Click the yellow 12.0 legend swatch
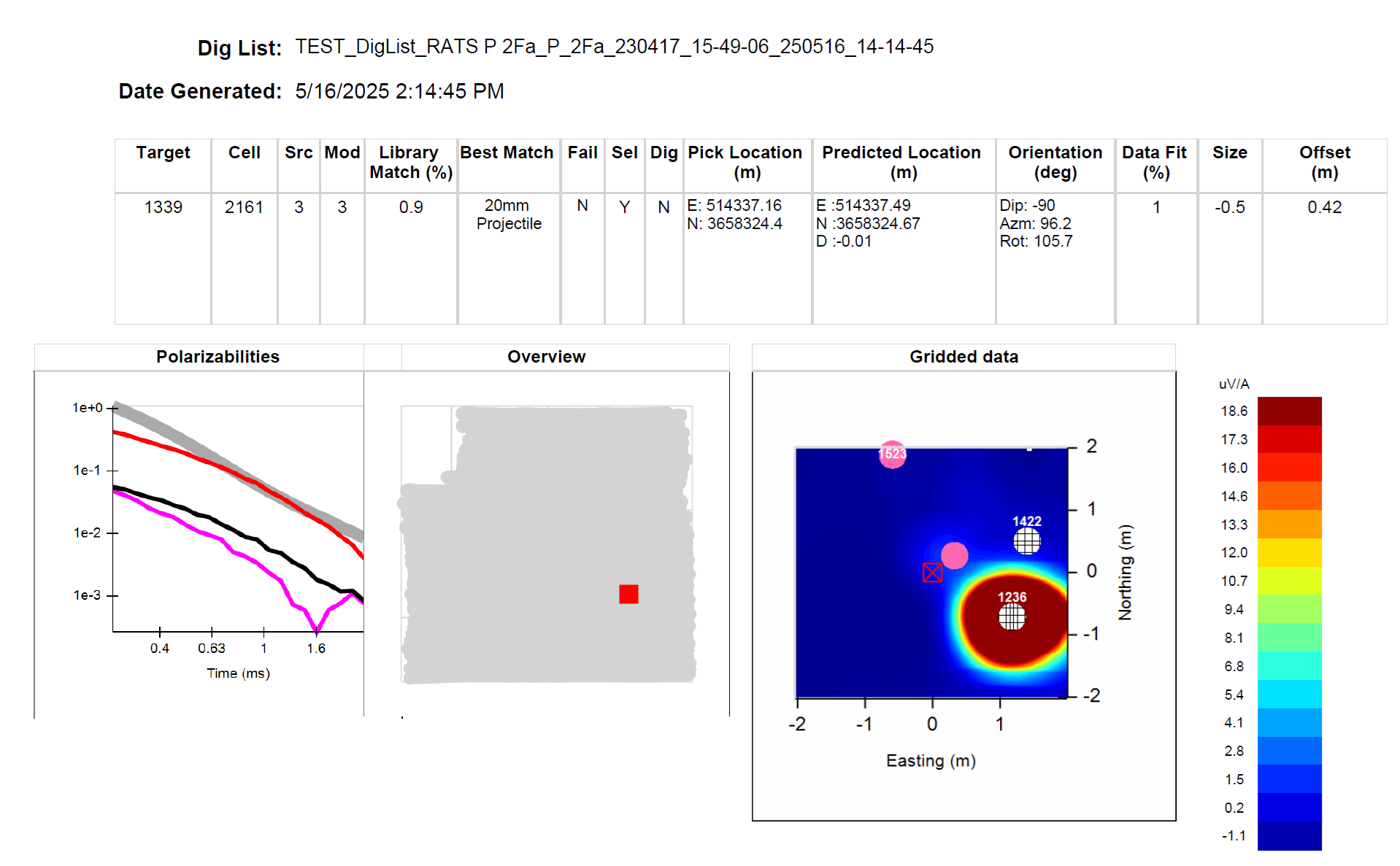 tap(1289, 552)
